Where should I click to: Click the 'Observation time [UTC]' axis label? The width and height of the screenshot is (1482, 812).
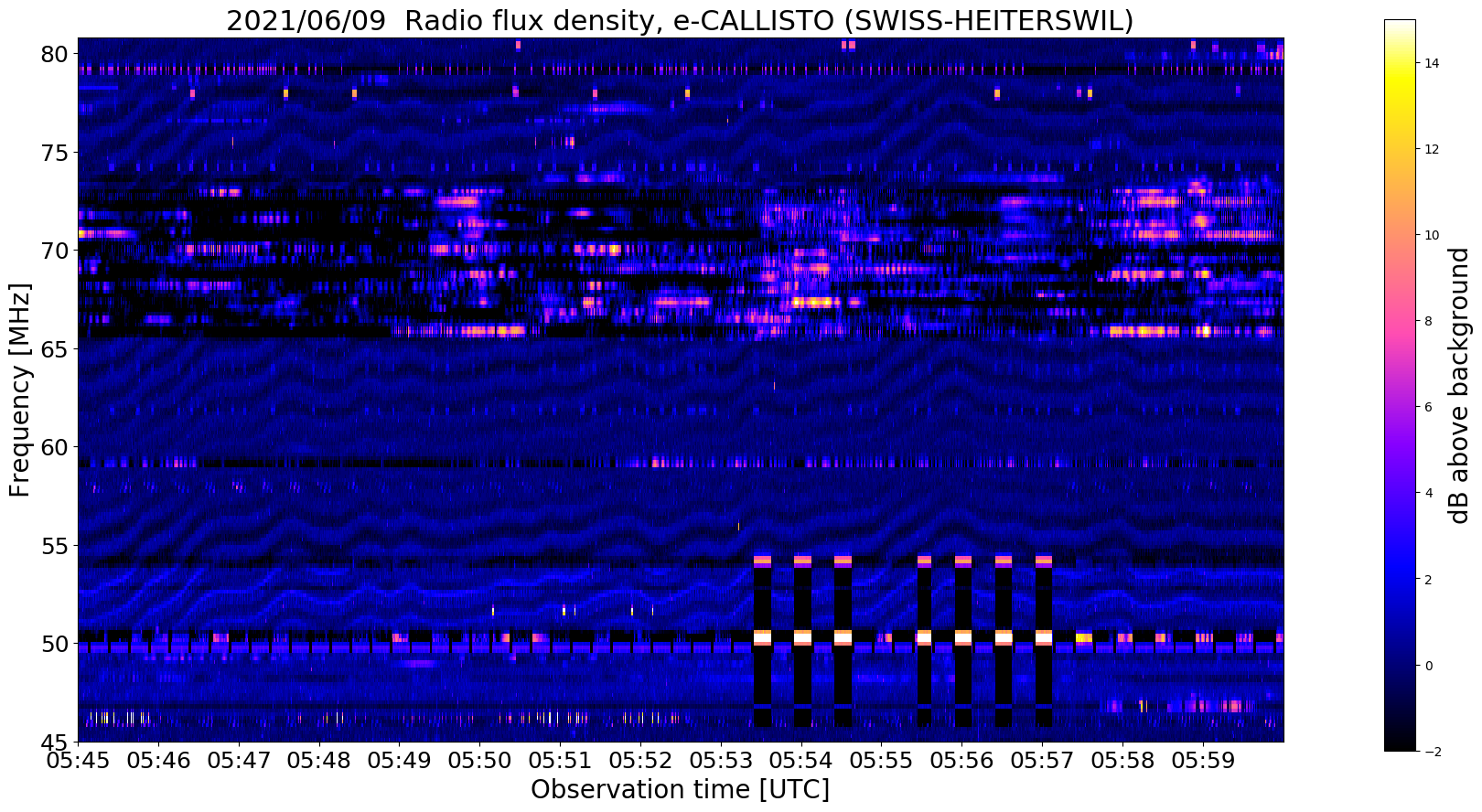coord(681,789)
